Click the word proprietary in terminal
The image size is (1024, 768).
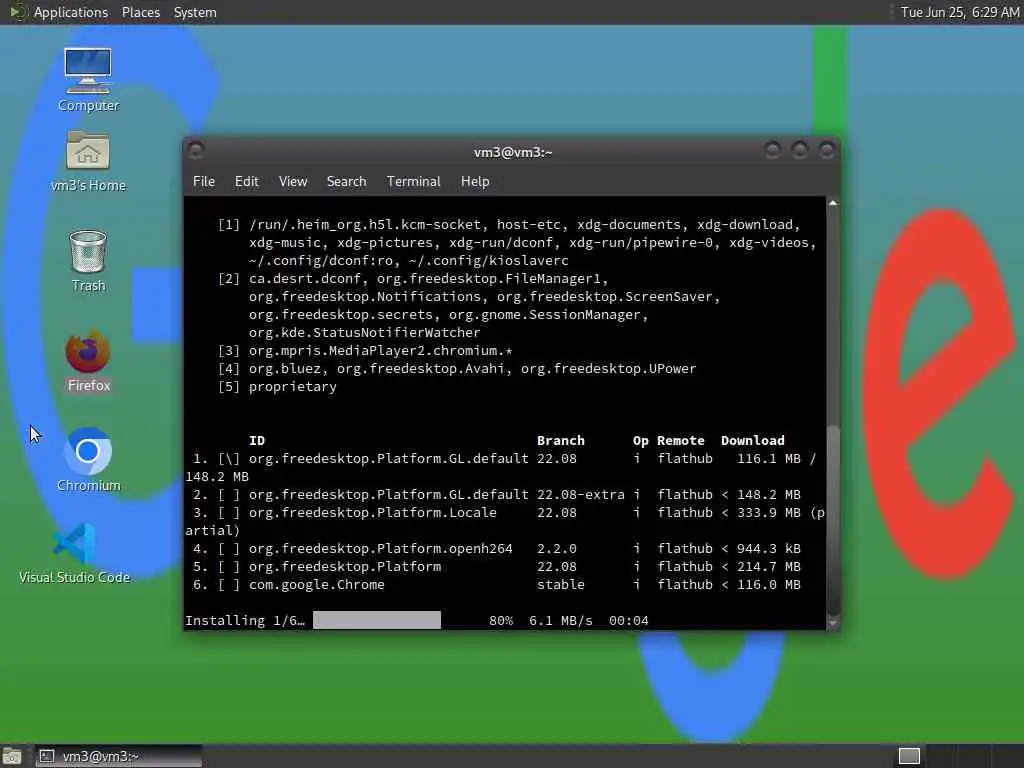pyautogui.click(x=293, y=387)
